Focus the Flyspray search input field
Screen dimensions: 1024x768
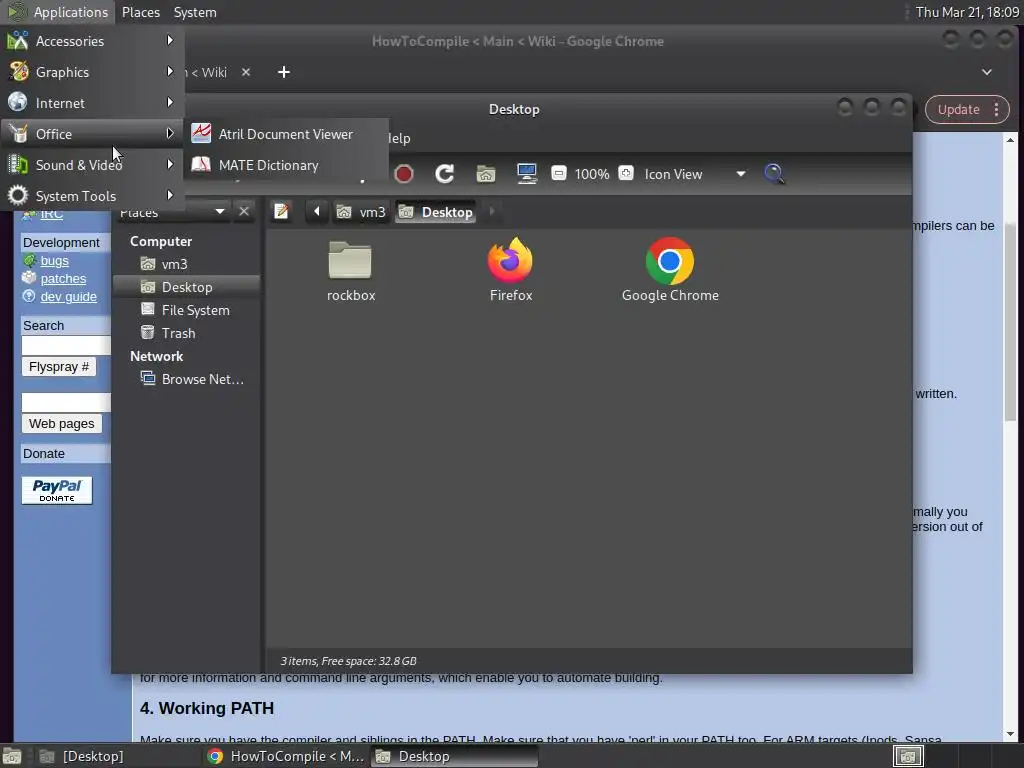(66, 345)
